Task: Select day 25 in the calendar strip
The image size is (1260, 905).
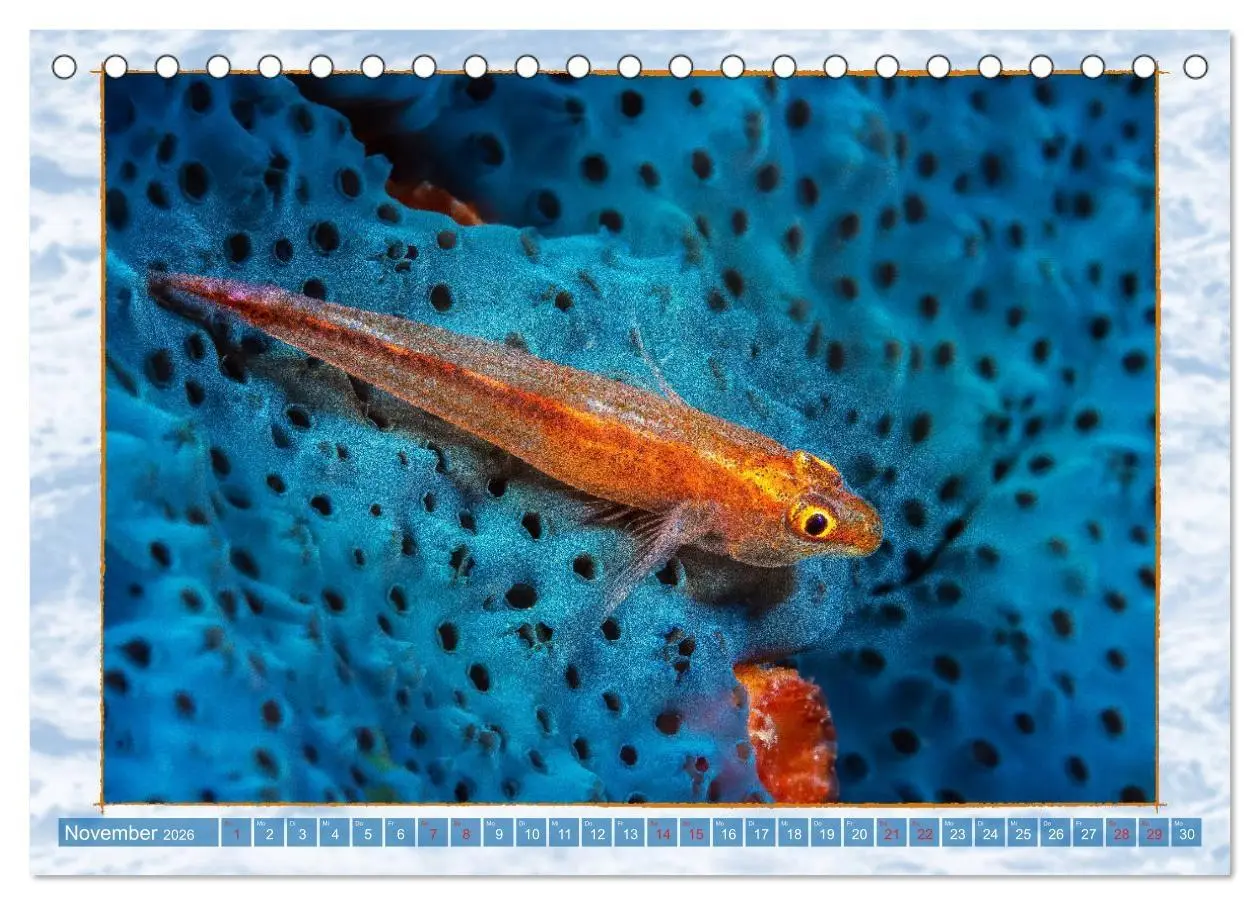Action: click(x=1023, y=833)
